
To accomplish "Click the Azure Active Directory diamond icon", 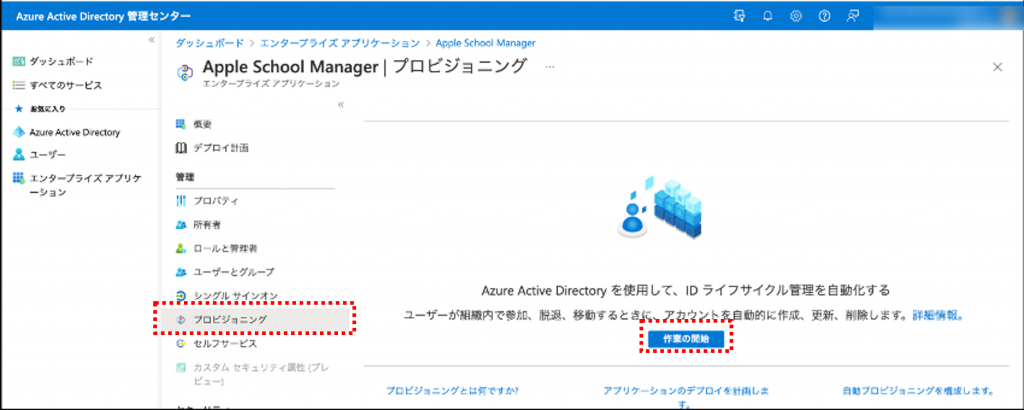I will (x=18, y=132).
